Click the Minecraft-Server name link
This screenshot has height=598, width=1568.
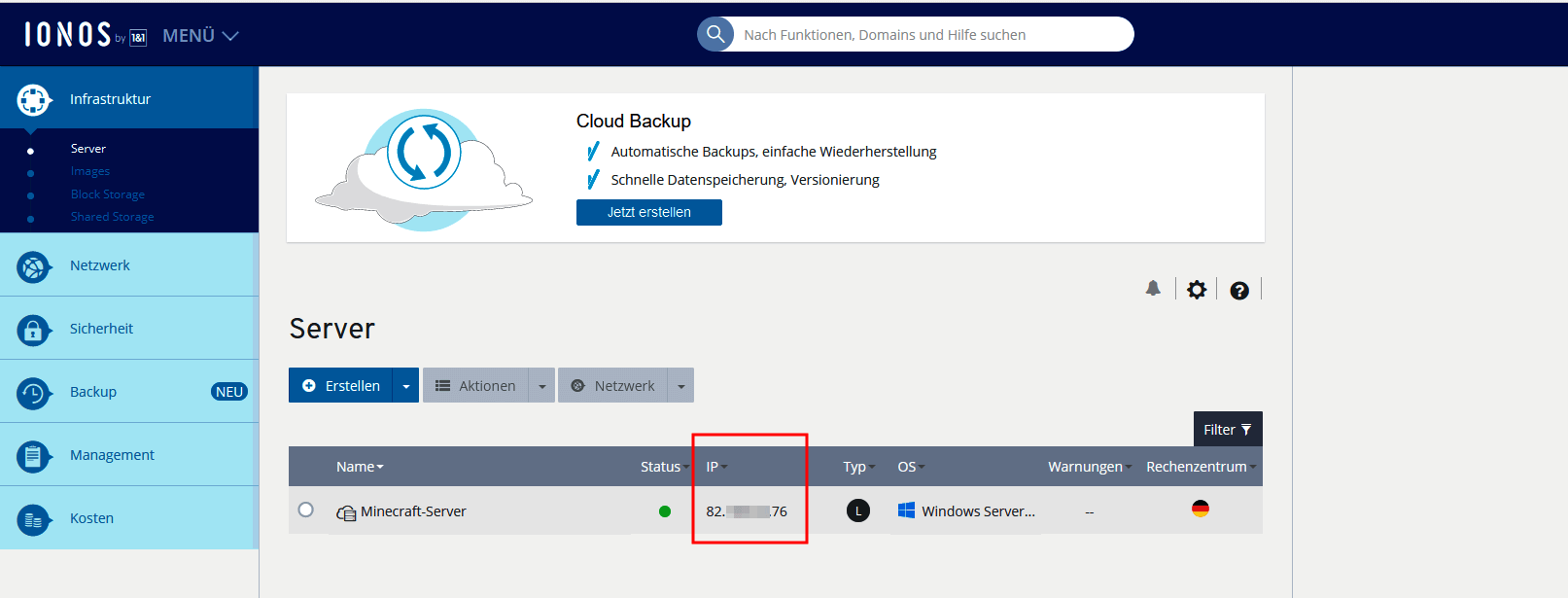point(413,511)
